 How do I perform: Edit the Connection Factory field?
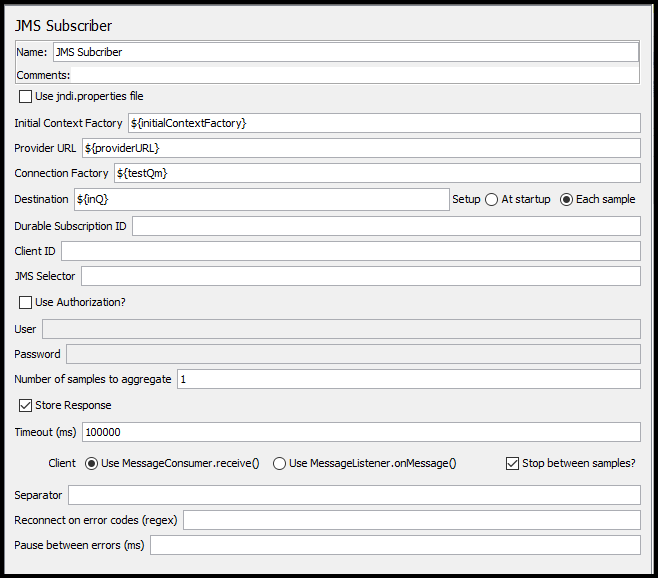(x=377, y=174)
